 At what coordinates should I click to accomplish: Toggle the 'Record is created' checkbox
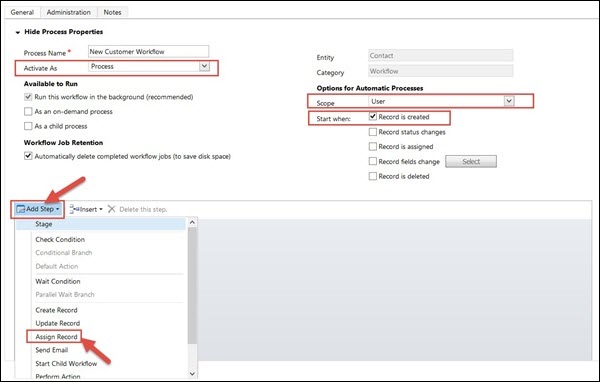click(373, 116)
